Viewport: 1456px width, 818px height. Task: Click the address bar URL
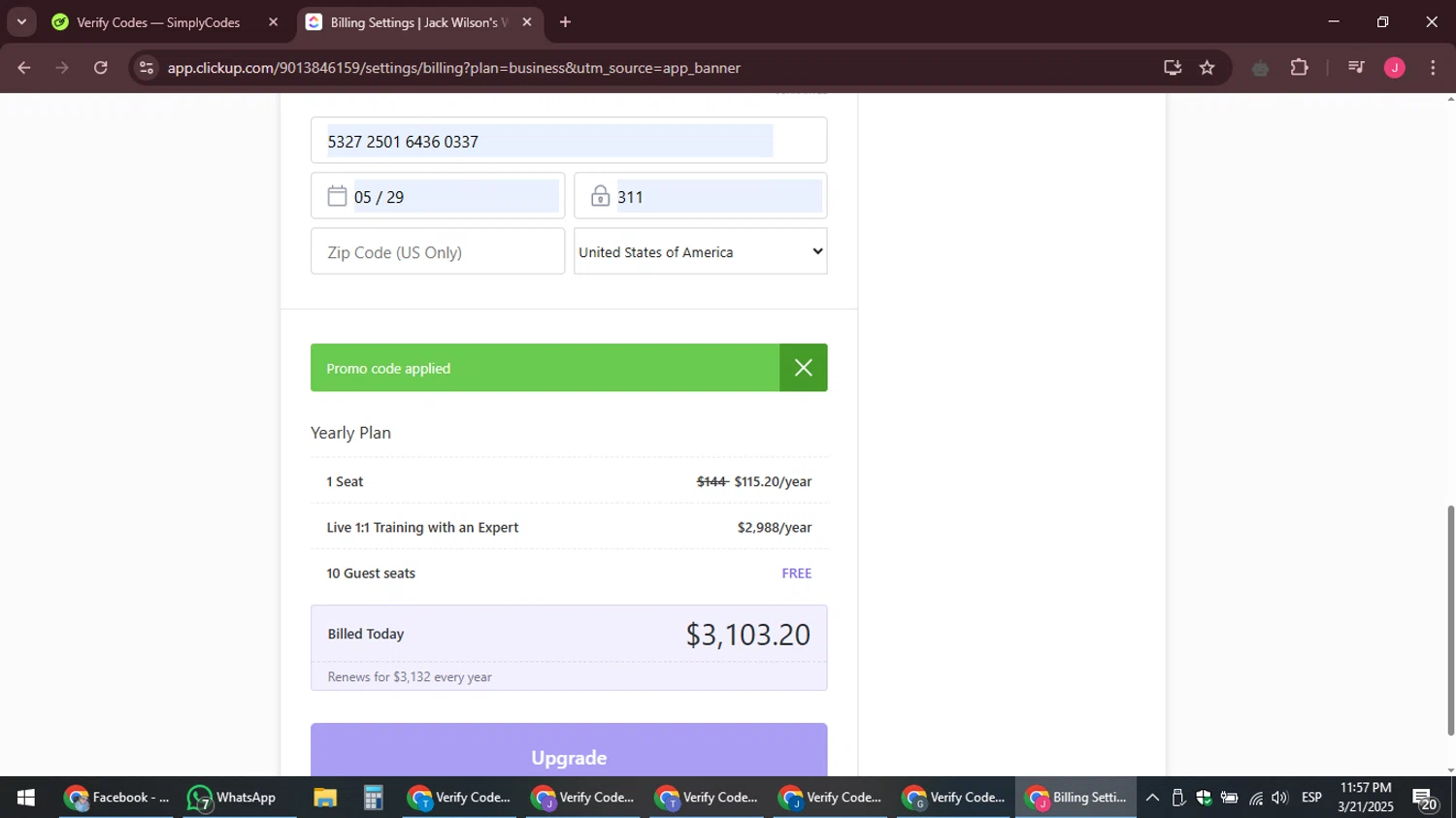pos(453,68)
